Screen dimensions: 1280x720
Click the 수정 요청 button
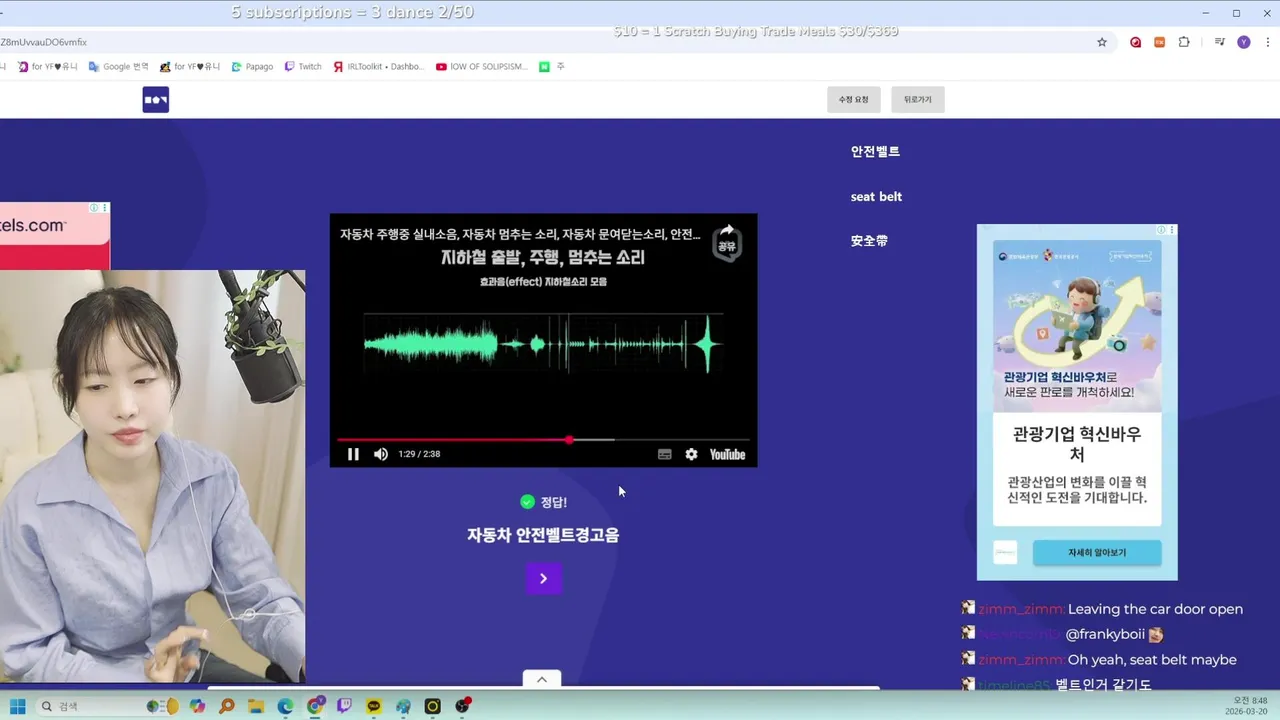[853, 99]
